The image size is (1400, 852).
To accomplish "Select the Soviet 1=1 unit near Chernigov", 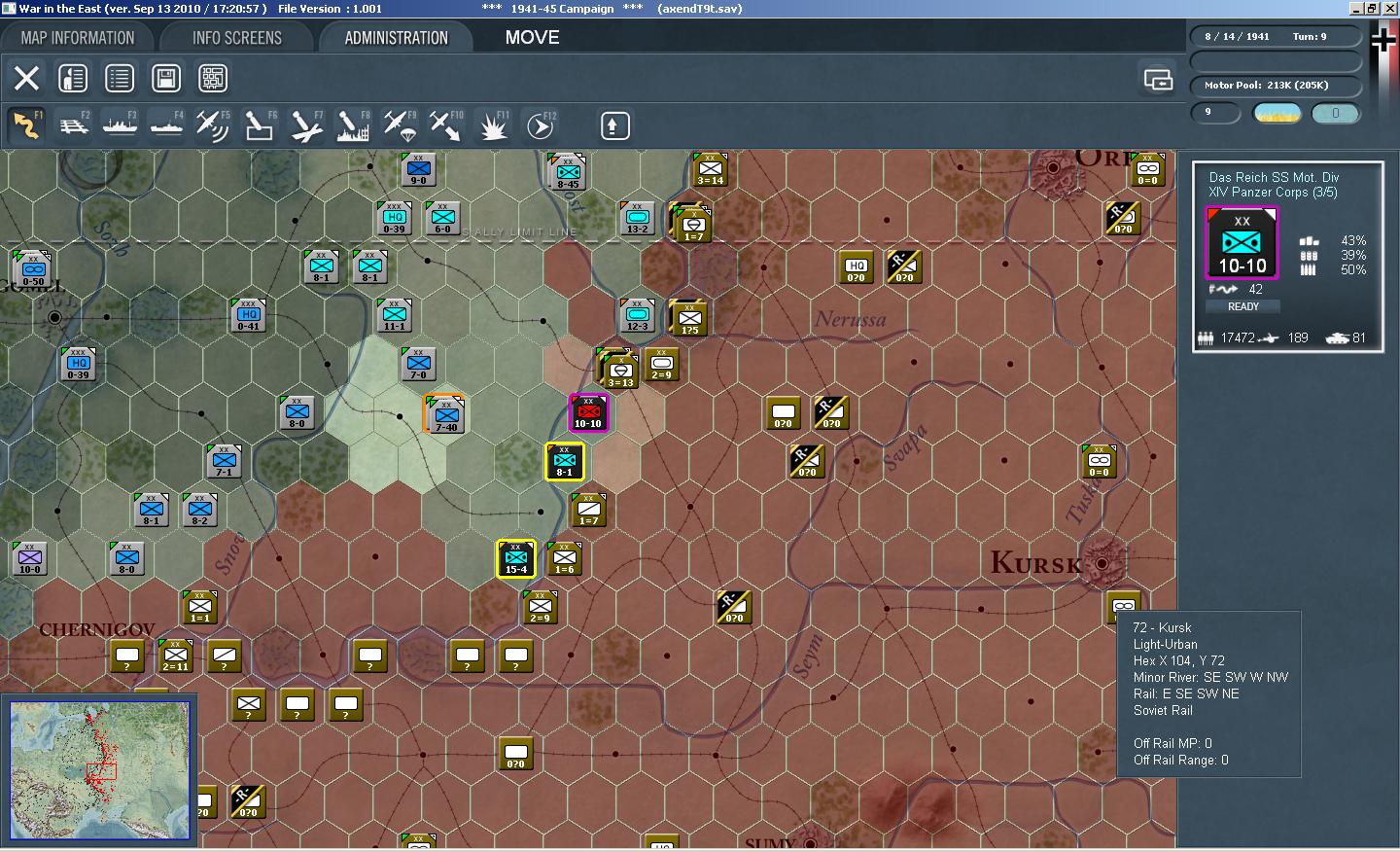I will tap(200, 607).
